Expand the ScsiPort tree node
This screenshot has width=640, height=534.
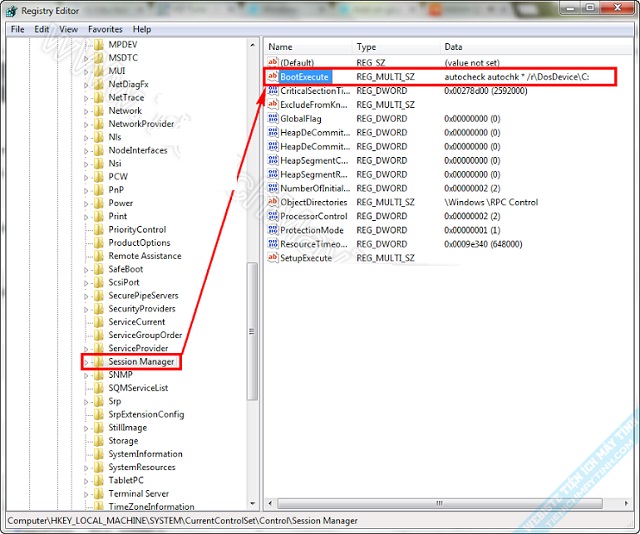coord(86,283)
